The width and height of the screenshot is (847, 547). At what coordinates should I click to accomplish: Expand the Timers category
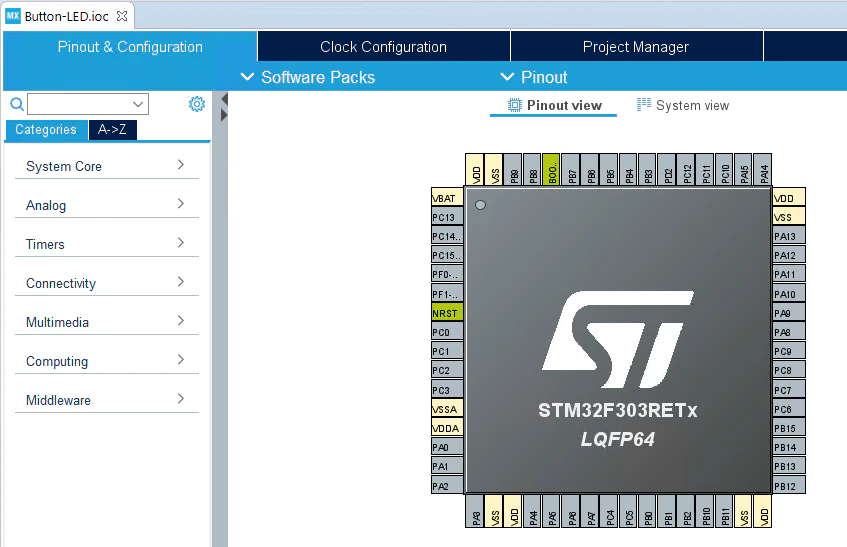pyautogui.click(x=107, y=244)
